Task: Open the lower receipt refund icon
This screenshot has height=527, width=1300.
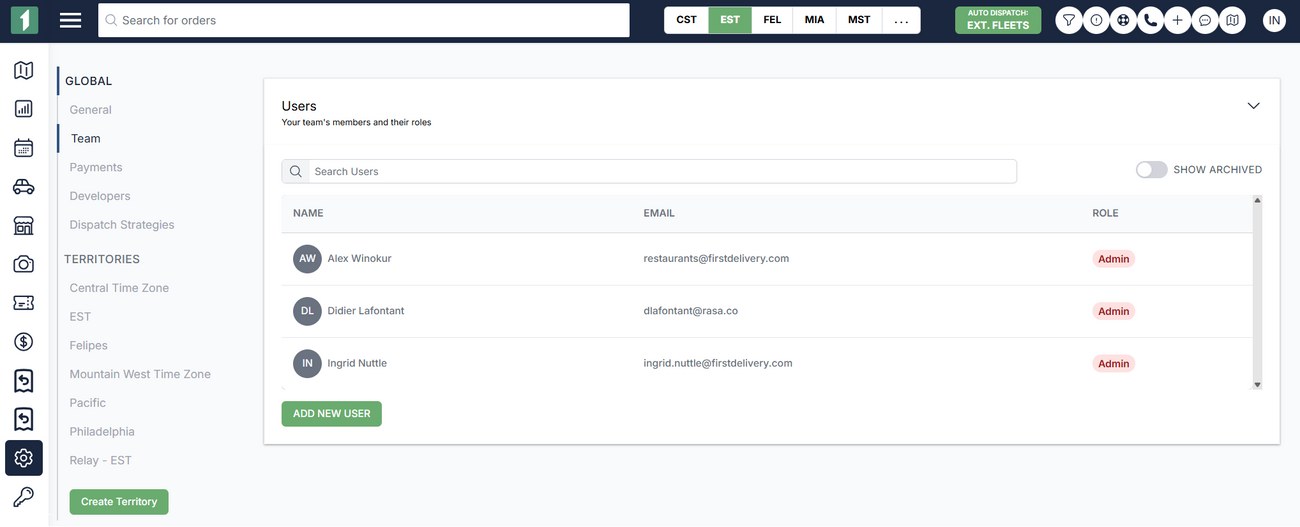Action: coord(24,419)
